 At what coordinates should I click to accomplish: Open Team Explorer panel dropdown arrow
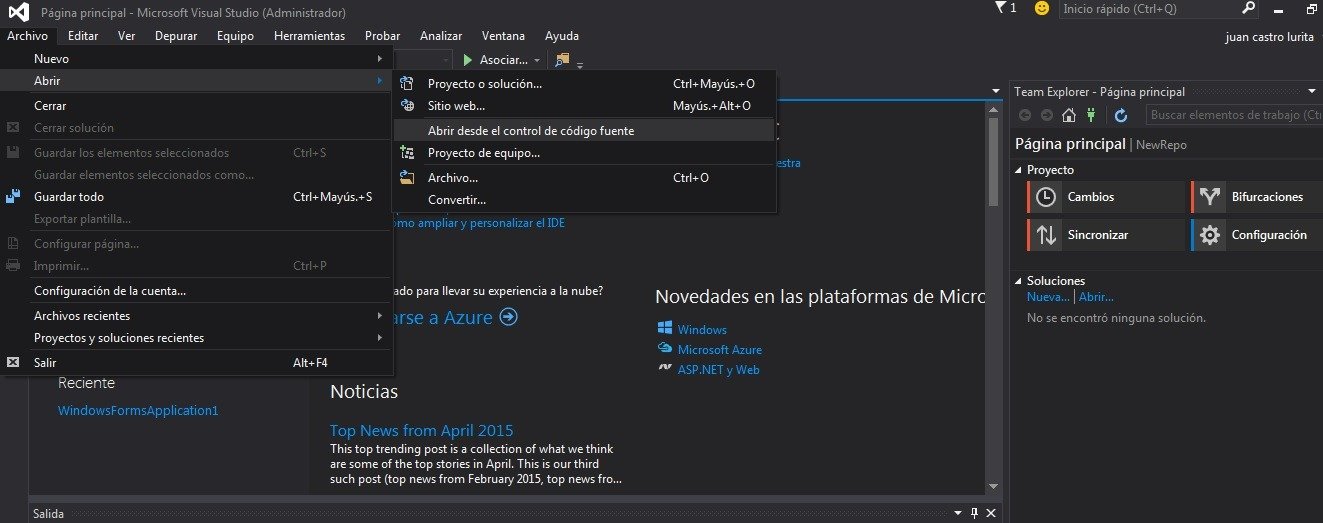point(1311,91)
